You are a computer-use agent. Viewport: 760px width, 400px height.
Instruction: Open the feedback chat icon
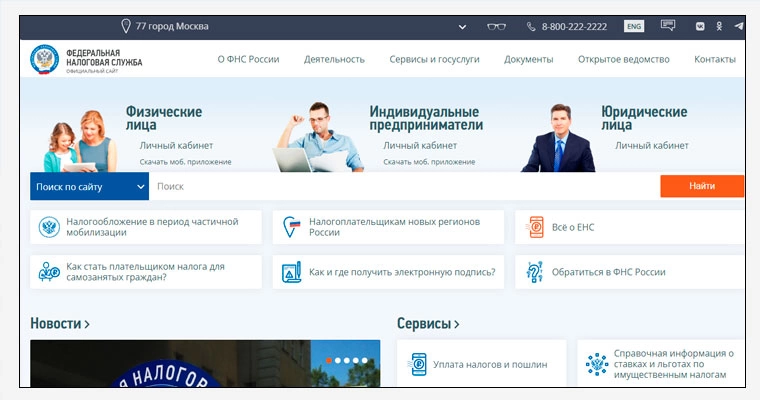point(668,25)
